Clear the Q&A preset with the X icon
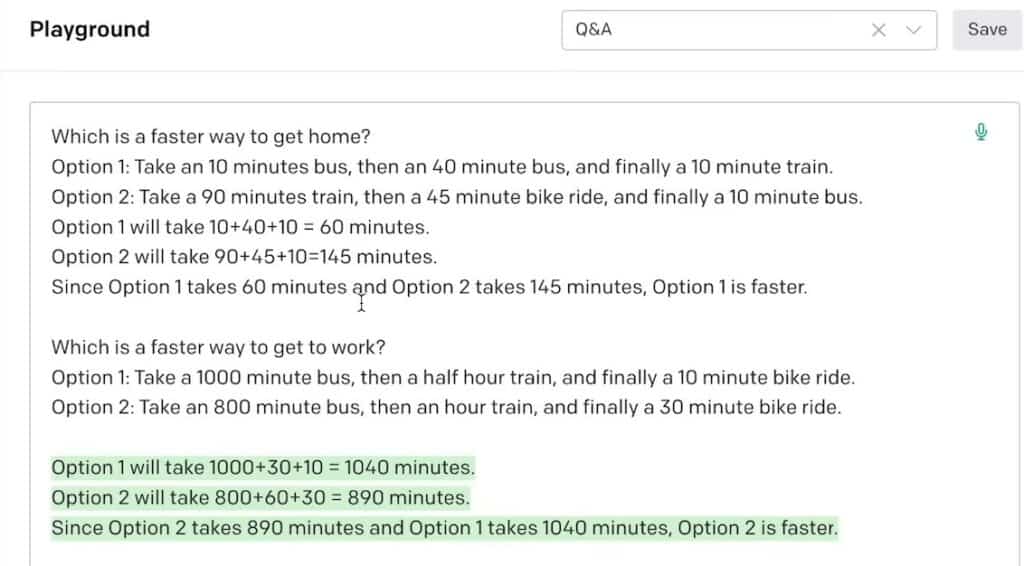The width and height of the screenshot is (1024, 566). point(878,30)
